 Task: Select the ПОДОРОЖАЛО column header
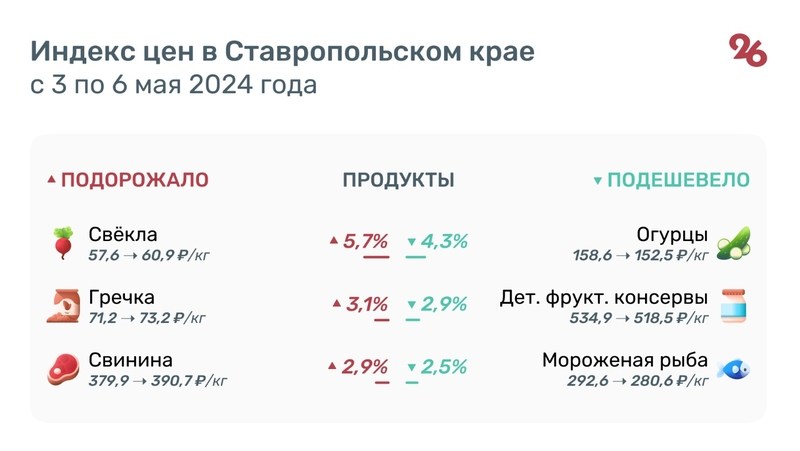coord(135,180)
